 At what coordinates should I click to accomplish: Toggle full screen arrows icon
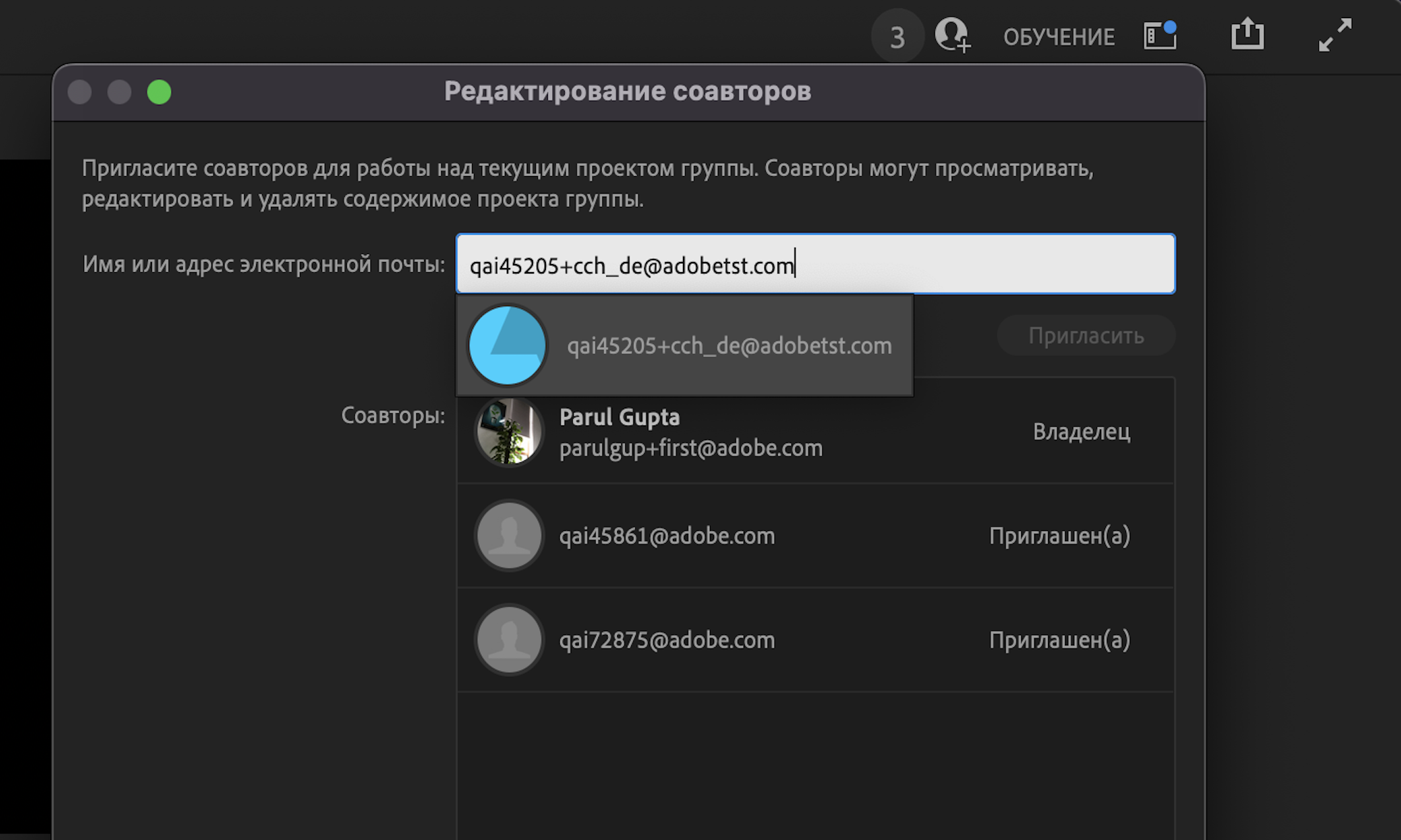click(x=1334, y=35)
